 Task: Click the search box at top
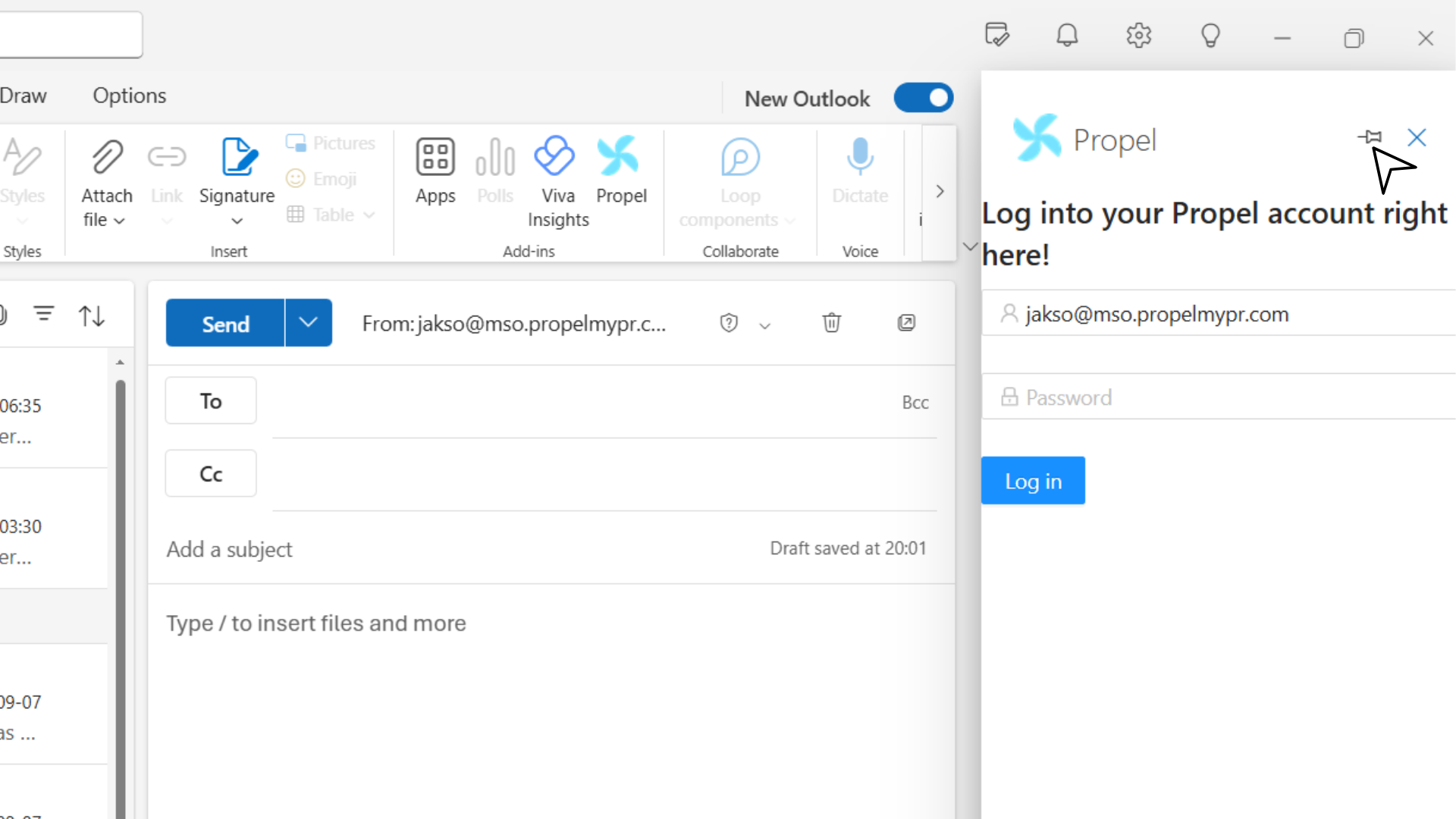(71, 35)
